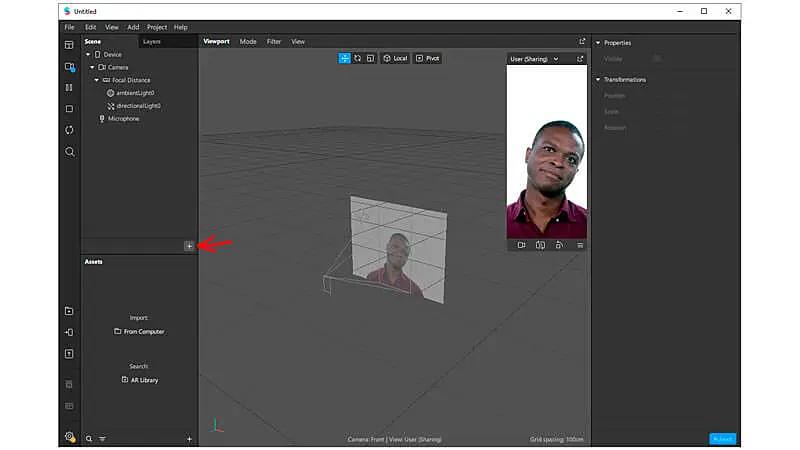Screen dimensions: 800x450
Task: Select the rotate manipulator tool
Action: tap(357, 58)
